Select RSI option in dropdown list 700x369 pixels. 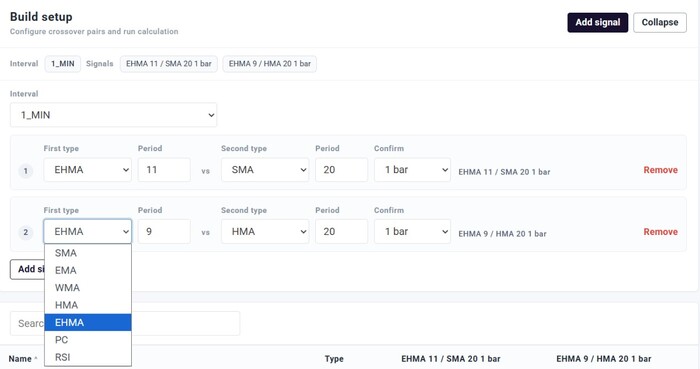(88, 357)
